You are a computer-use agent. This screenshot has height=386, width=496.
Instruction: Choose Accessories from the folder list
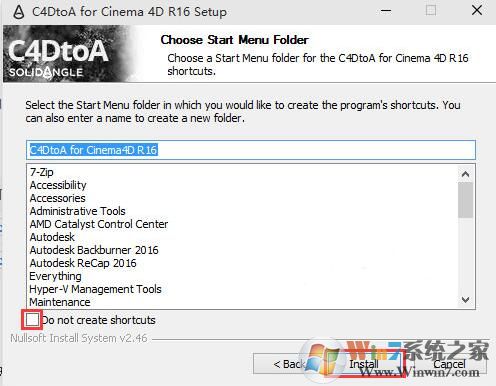pyautogui.click(x=57, y=198)
